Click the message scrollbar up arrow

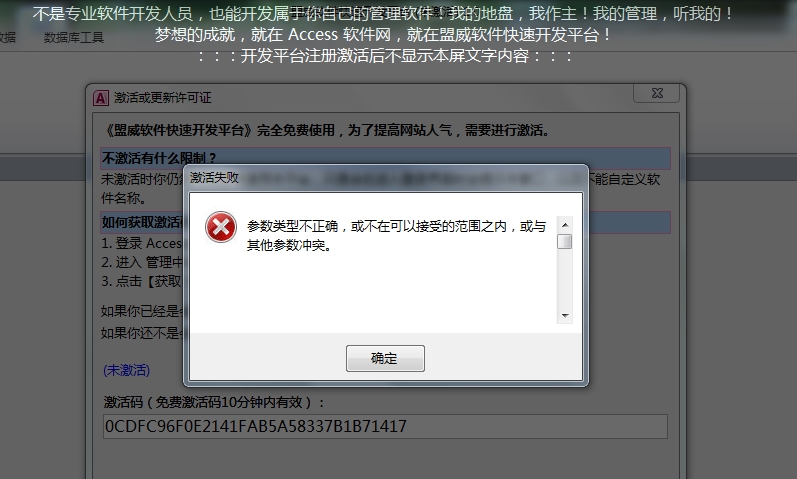565,224
